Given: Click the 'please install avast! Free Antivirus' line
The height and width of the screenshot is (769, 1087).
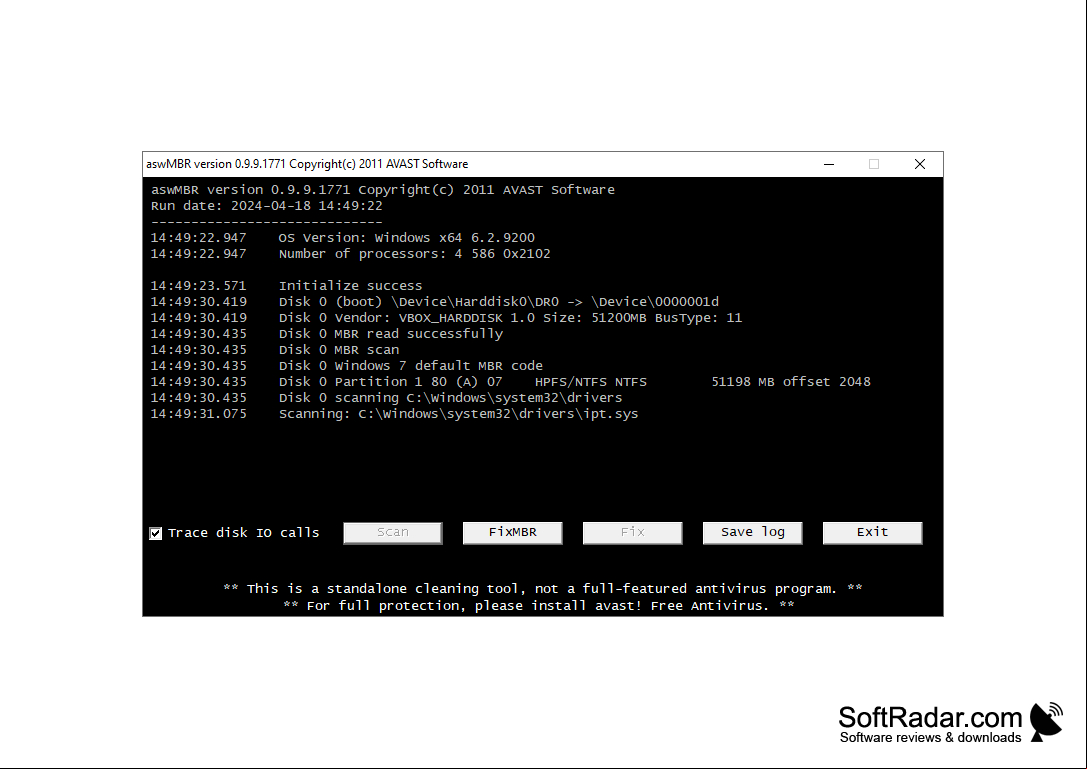Looking at the screenshot, I should coord(539,605).
